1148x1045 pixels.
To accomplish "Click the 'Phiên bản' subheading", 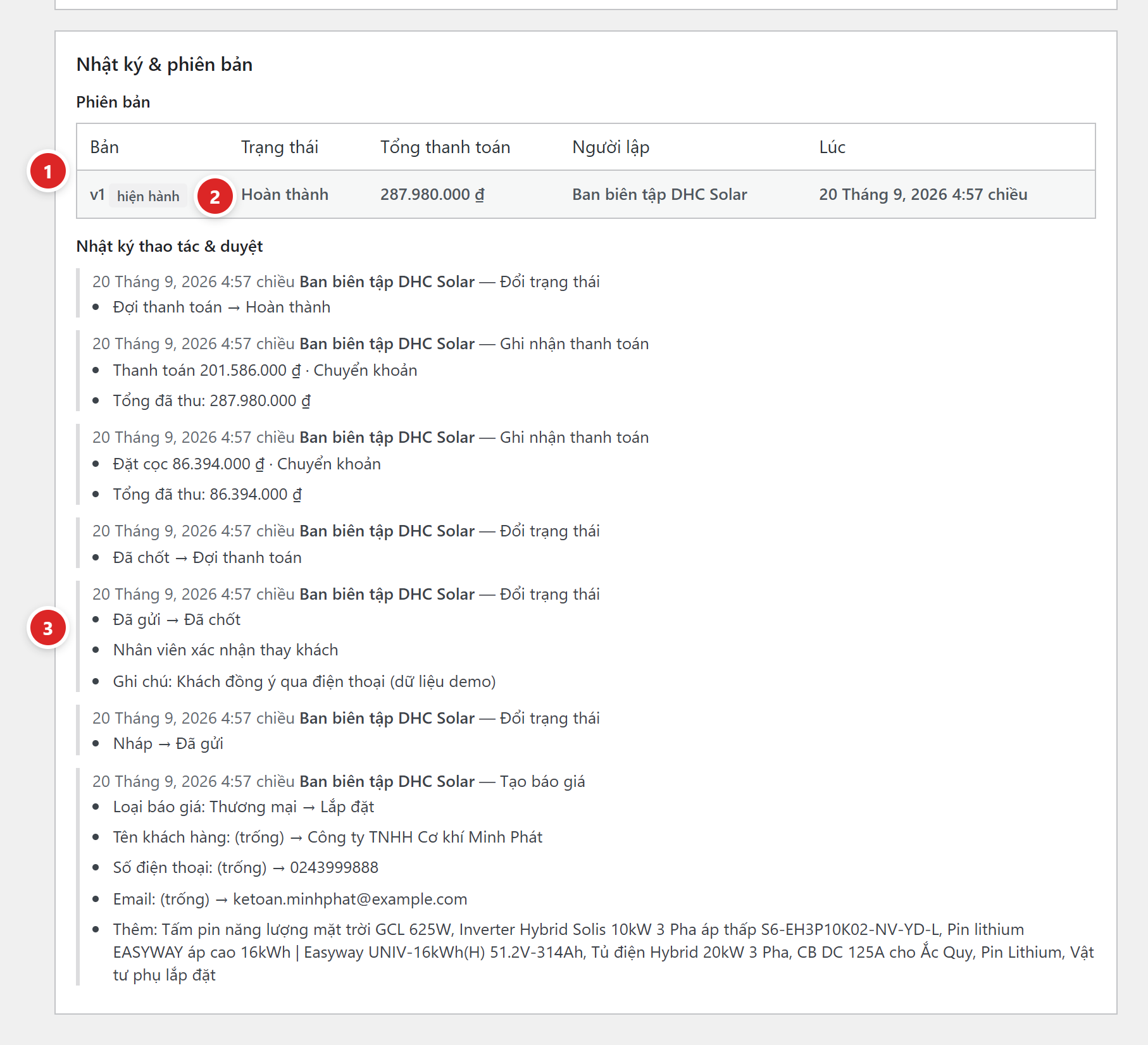I will [x=113, y=102].
